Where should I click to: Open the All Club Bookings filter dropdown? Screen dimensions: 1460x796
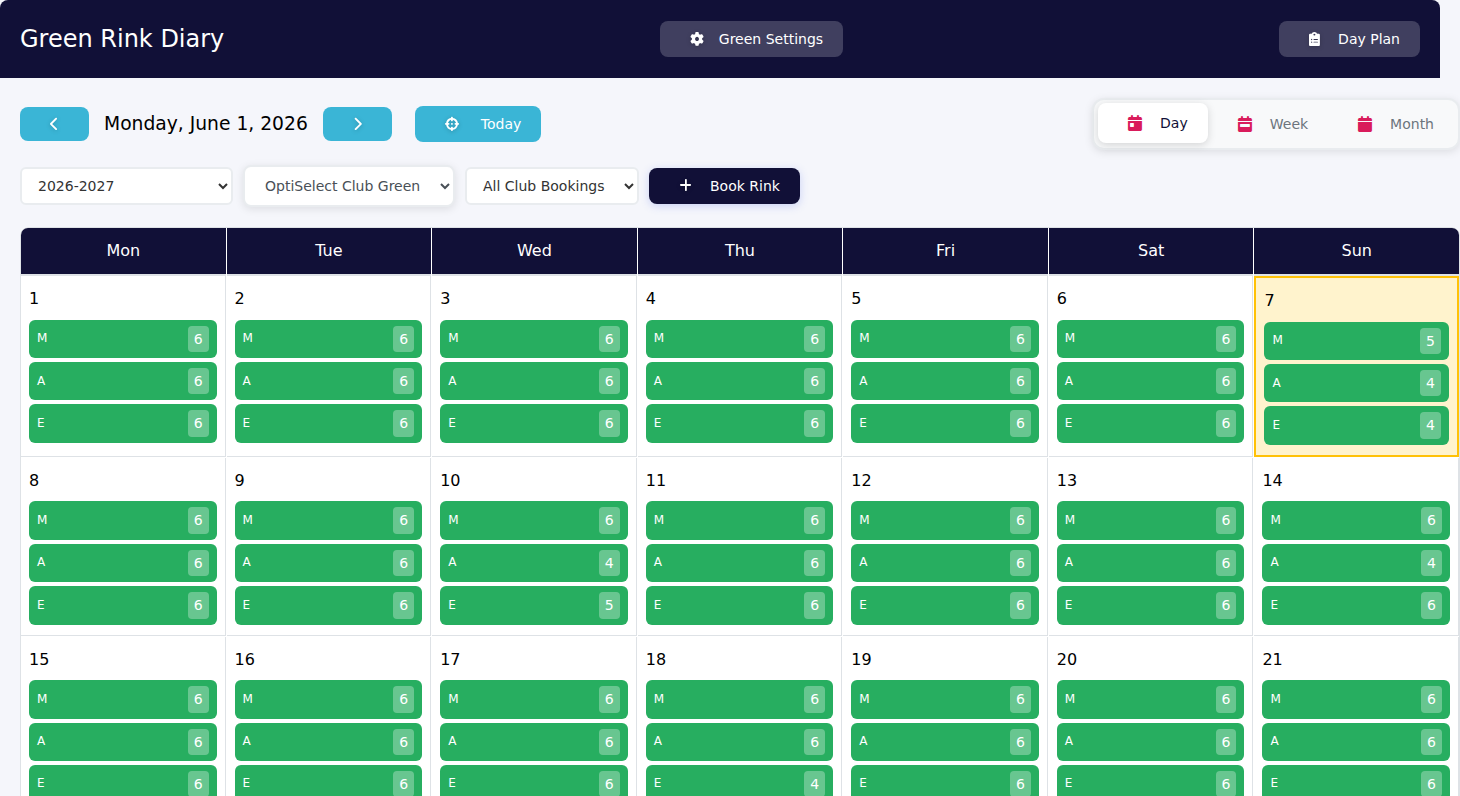click(552, 186)
